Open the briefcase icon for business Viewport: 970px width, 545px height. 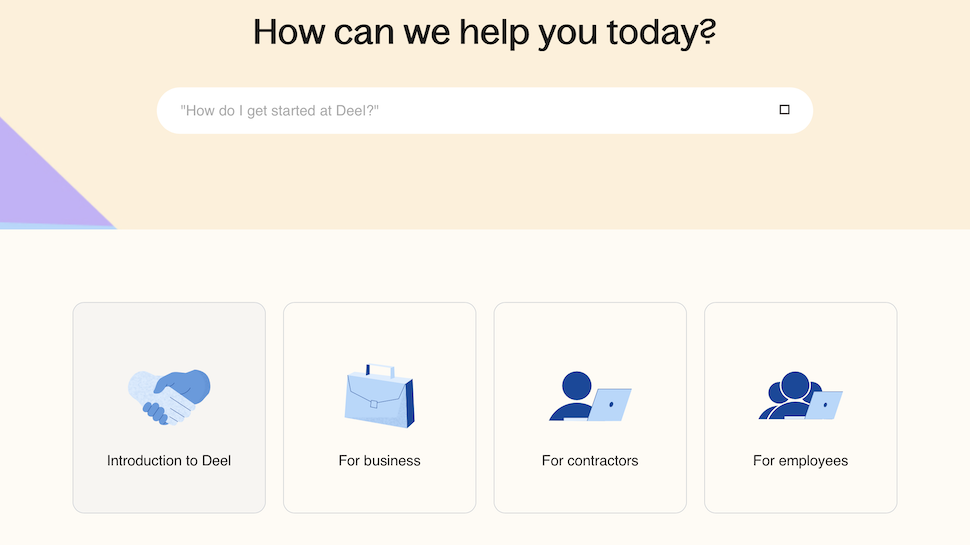(379, 396)
